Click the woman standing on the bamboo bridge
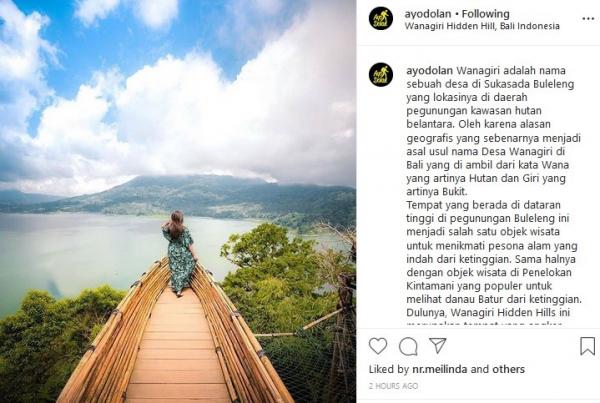The image size is (600, 403). tap(179, 253)
